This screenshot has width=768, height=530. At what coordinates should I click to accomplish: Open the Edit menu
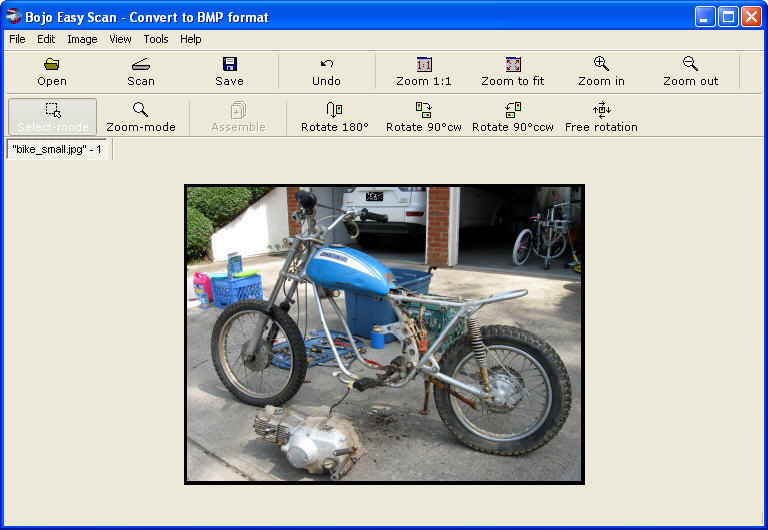pyautogui.click(x=46, y=39)
